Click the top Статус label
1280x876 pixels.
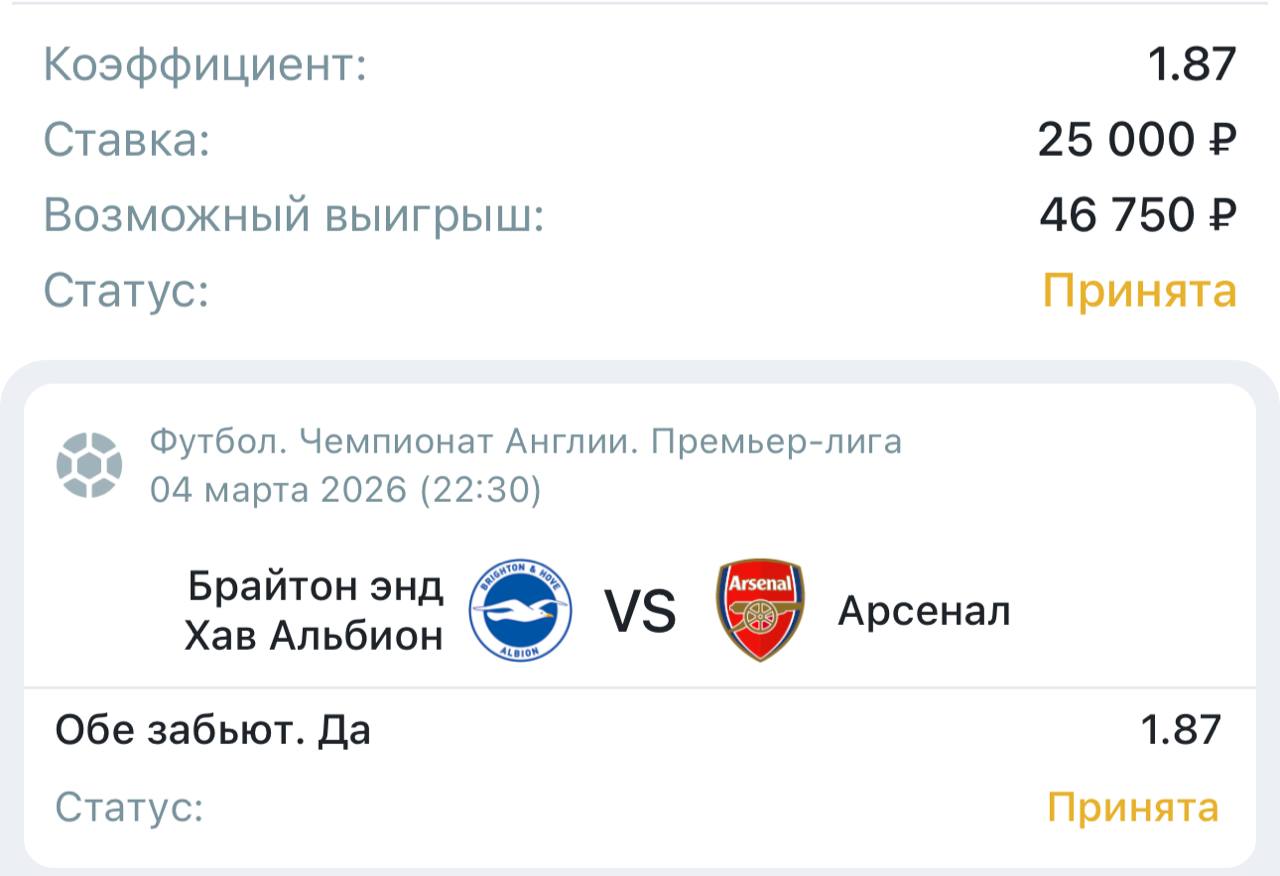(126, 291)
